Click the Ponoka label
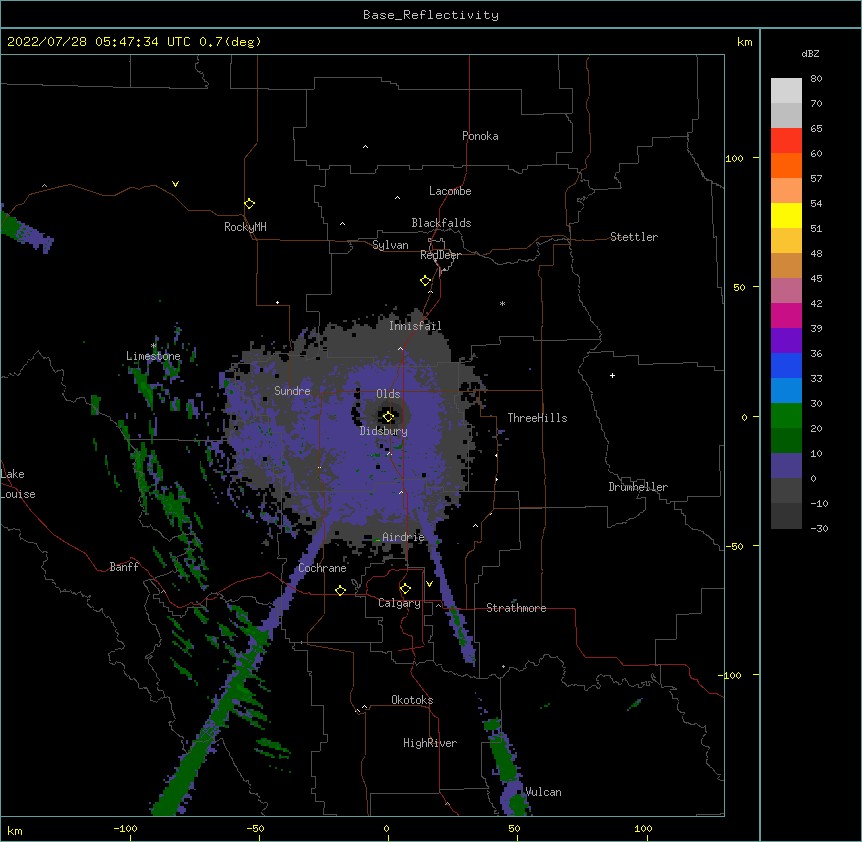 click(480, 136)
